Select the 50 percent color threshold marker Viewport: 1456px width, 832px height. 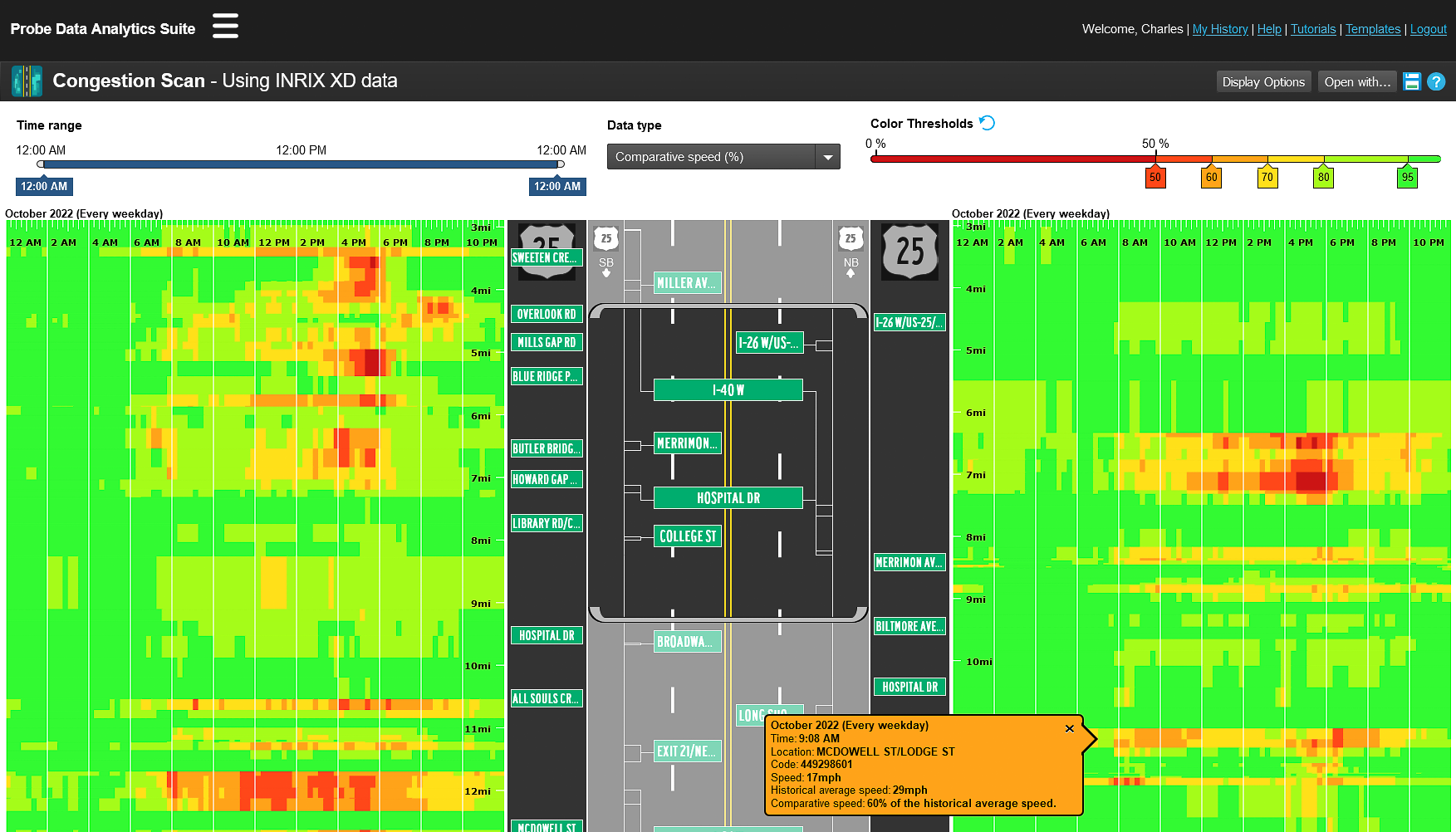click(1155, 177)
